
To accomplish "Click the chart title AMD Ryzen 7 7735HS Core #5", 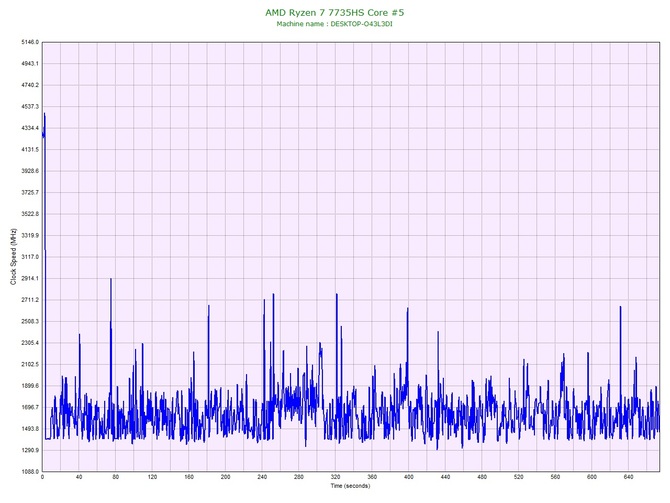I will [335, 12].
